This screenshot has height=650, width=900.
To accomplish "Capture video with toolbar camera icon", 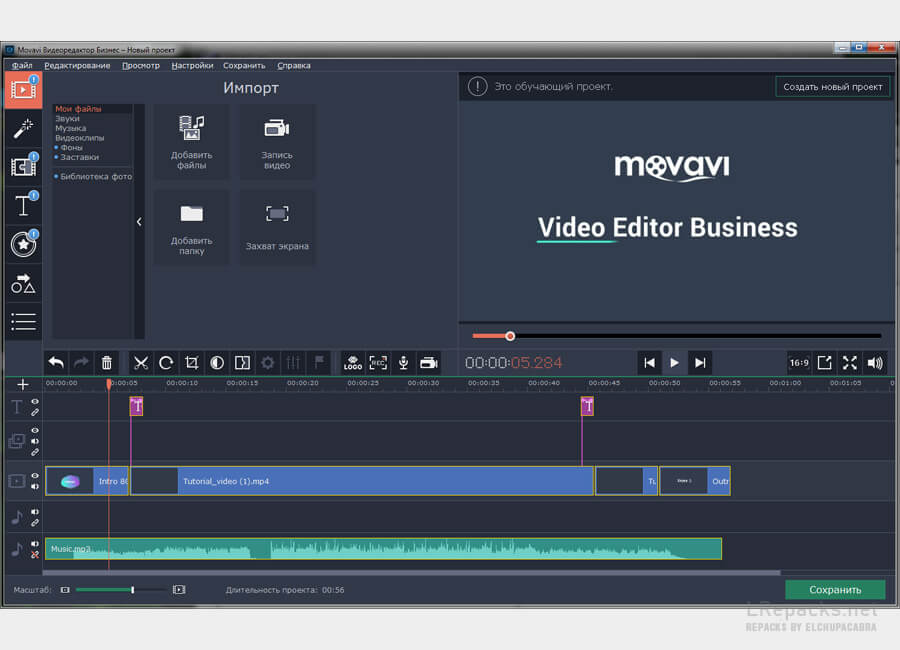I will click(x=429, y=362).
